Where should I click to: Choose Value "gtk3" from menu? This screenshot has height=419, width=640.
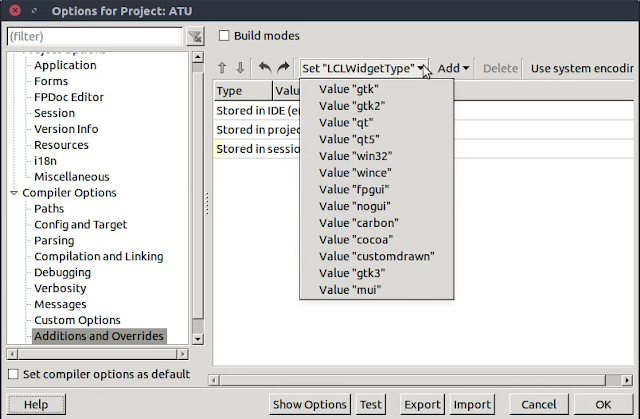[376, 273]
